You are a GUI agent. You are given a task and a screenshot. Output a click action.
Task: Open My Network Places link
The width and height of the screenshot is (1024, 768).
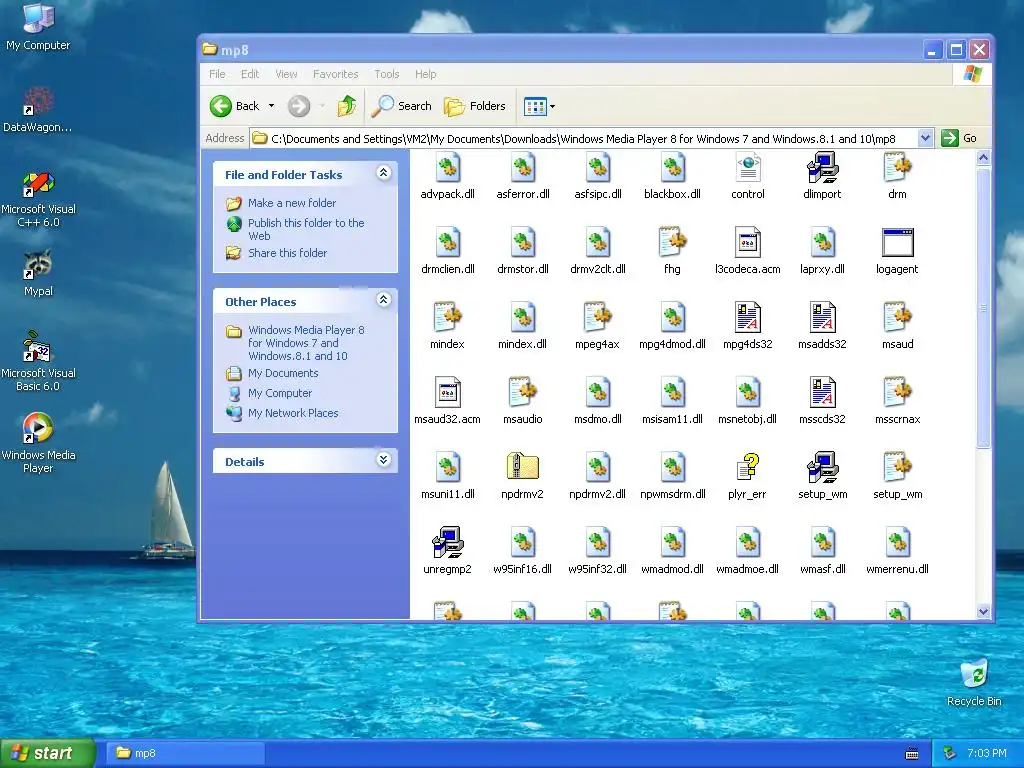coord(293,413)
